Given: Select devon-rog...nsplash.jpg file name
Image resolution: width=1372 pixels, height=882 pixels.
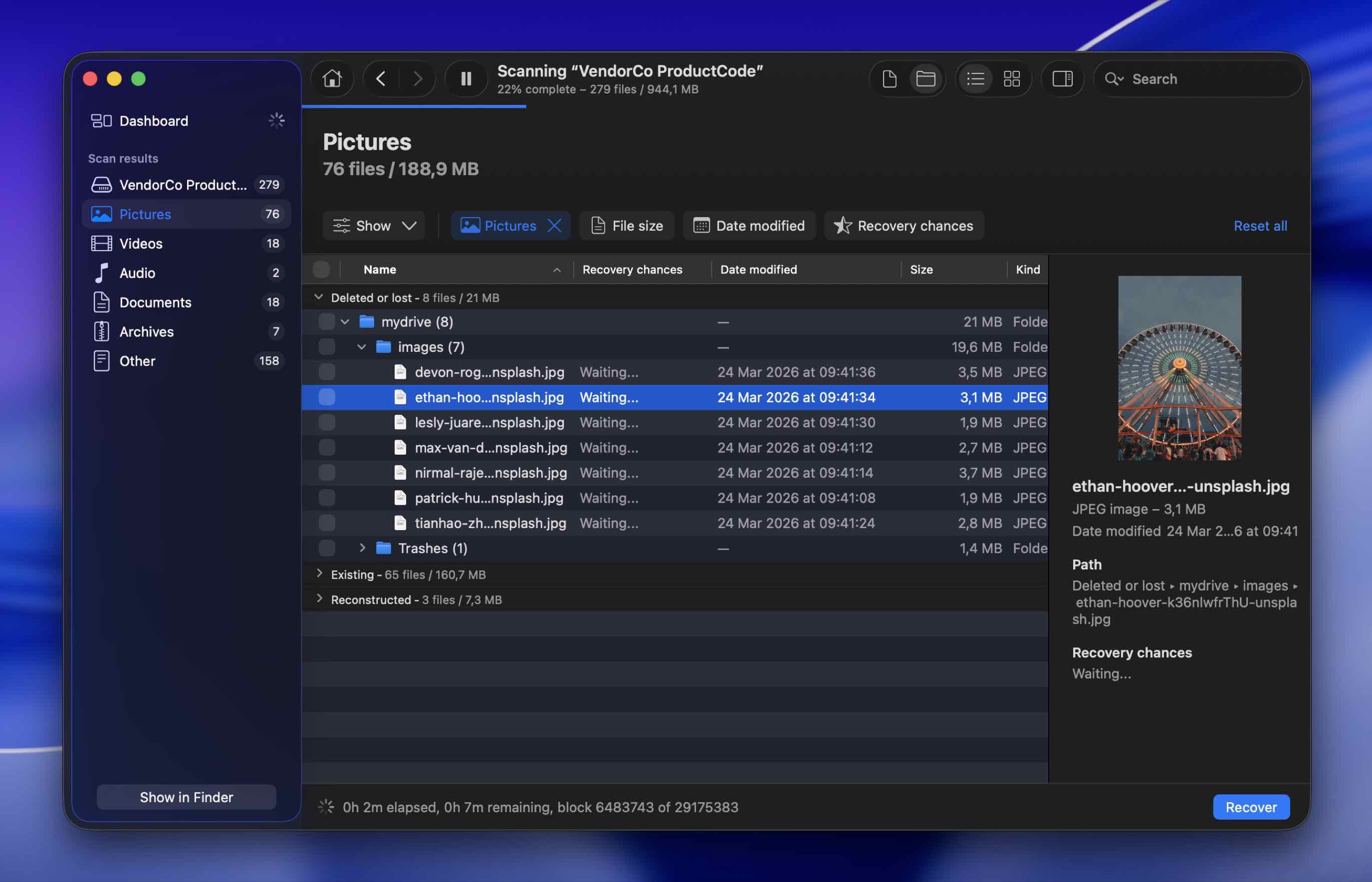Looking at the screenshot, I should coord(489,372).
